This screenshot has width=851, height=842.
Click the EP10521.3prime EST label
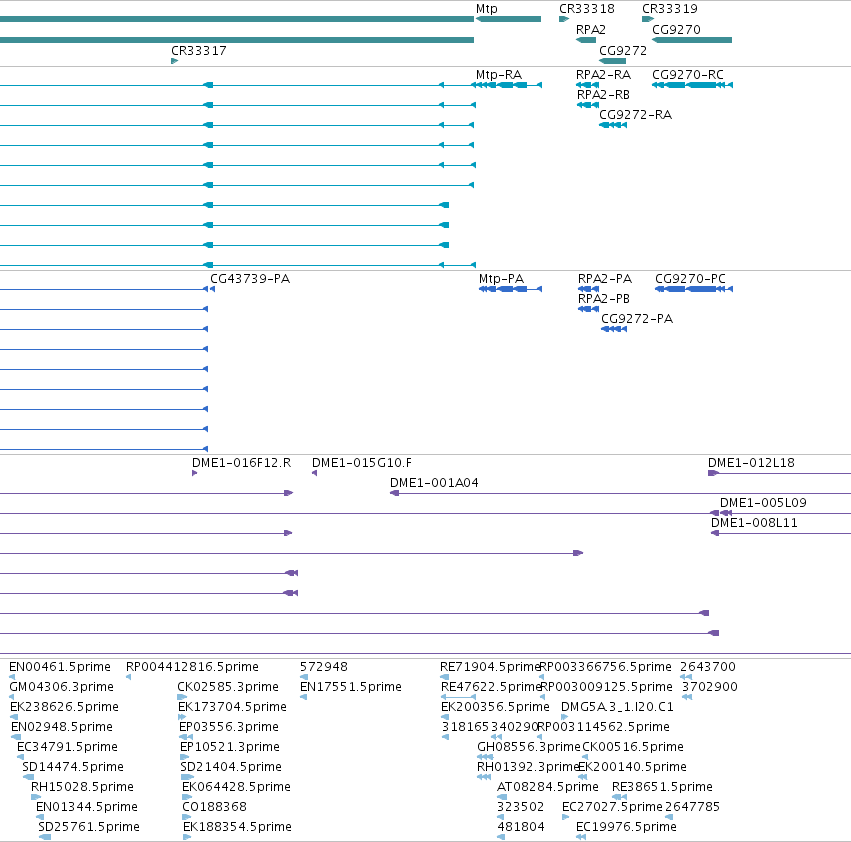click(230, 747)
